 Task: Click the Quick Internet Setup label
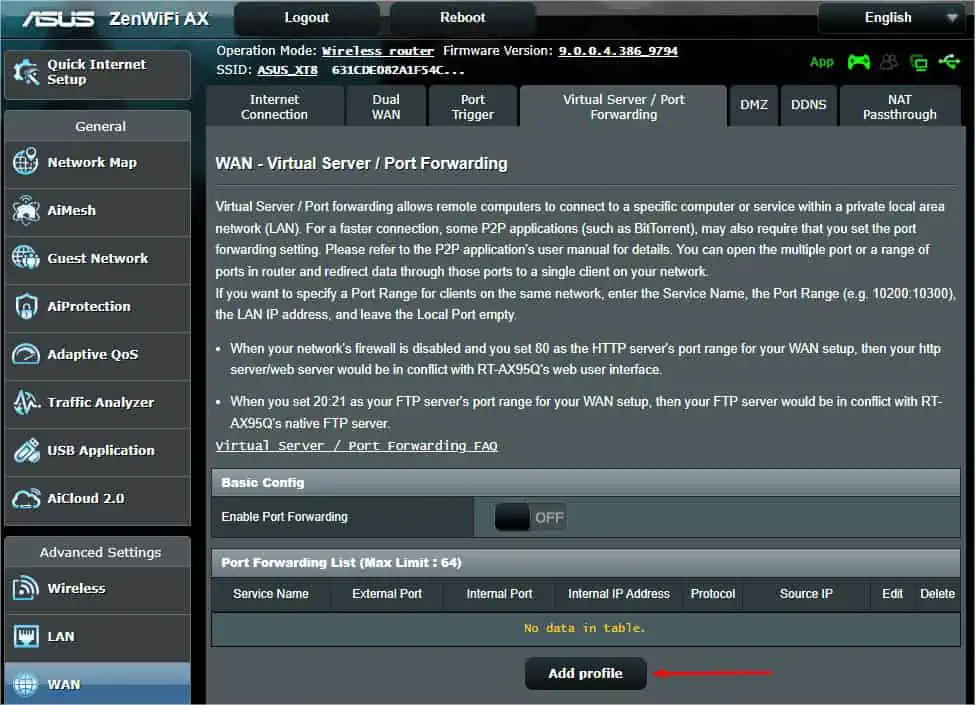coord(96,72)
